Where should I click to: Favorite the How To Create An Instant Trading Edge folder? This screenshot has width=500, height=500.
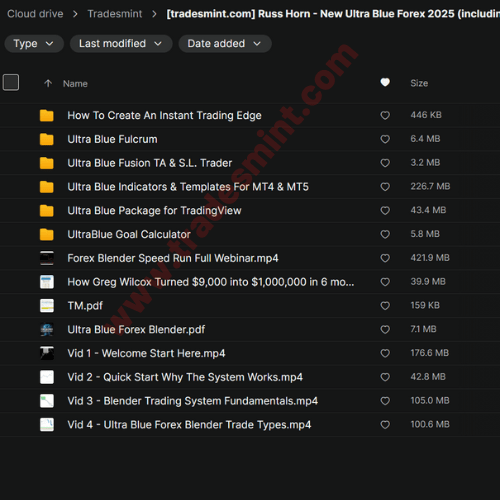[x=385, y=115]
